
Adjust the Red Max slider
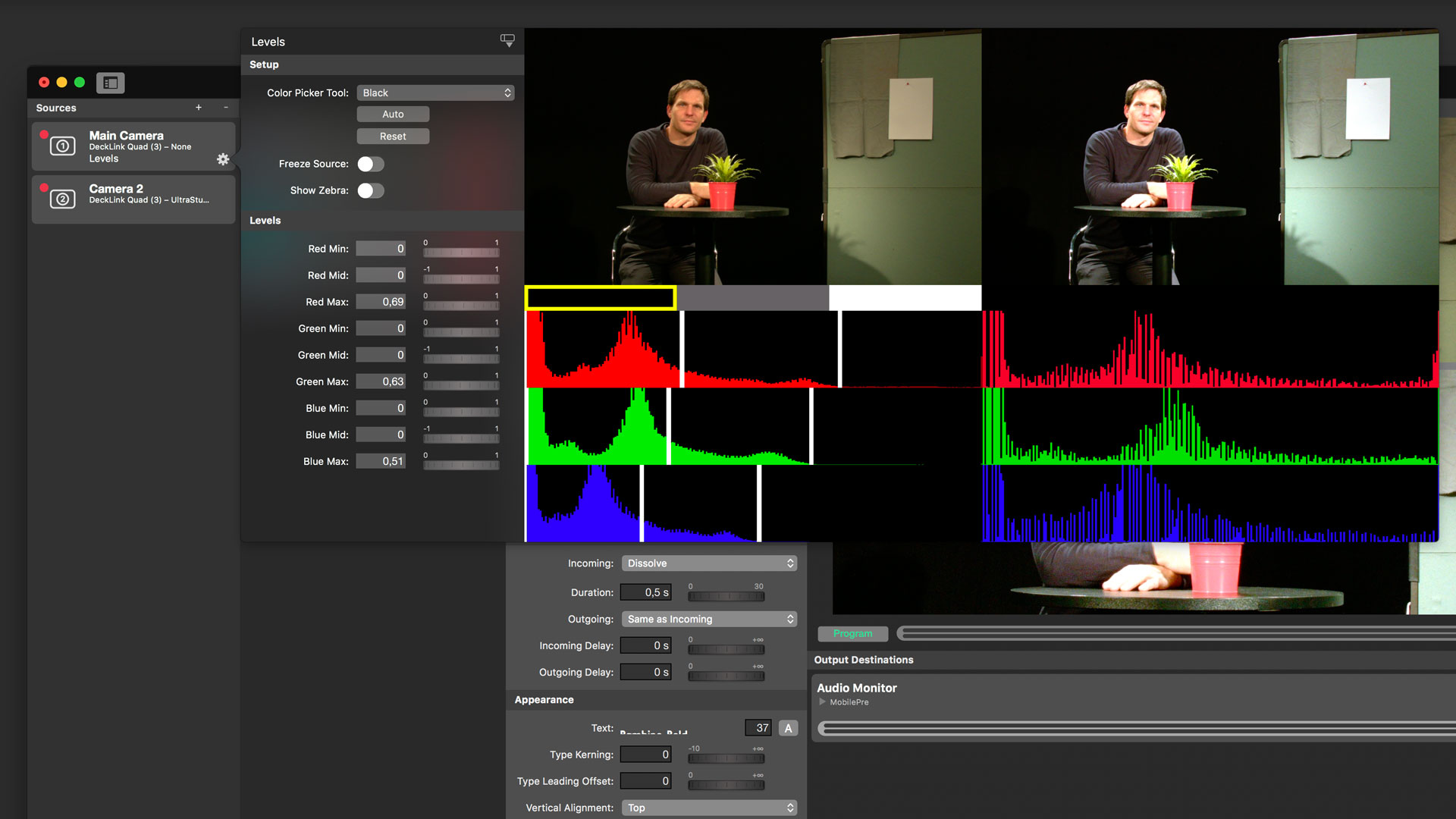461,306
